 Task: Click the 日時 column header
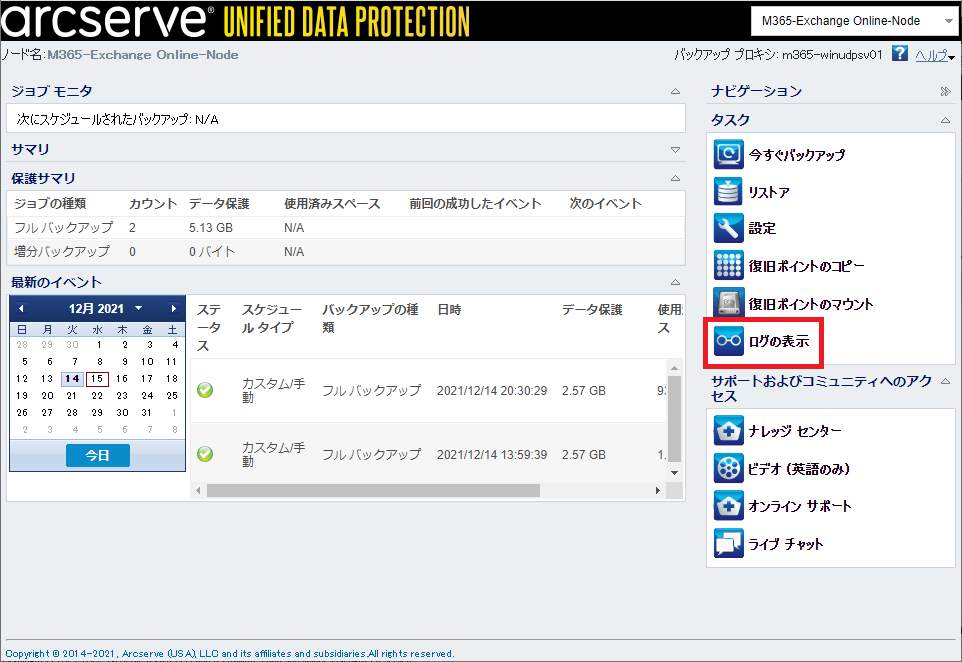449,310
